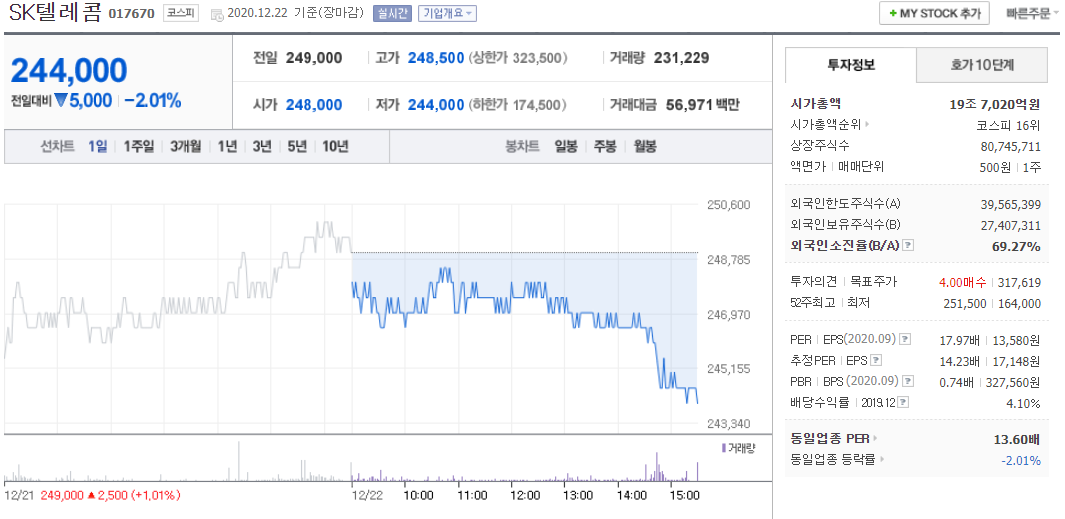The width and height of the screenshot is (1065, 519).
Task: Switch to the 투자정보 tab
Action: (x=850, y=65)
